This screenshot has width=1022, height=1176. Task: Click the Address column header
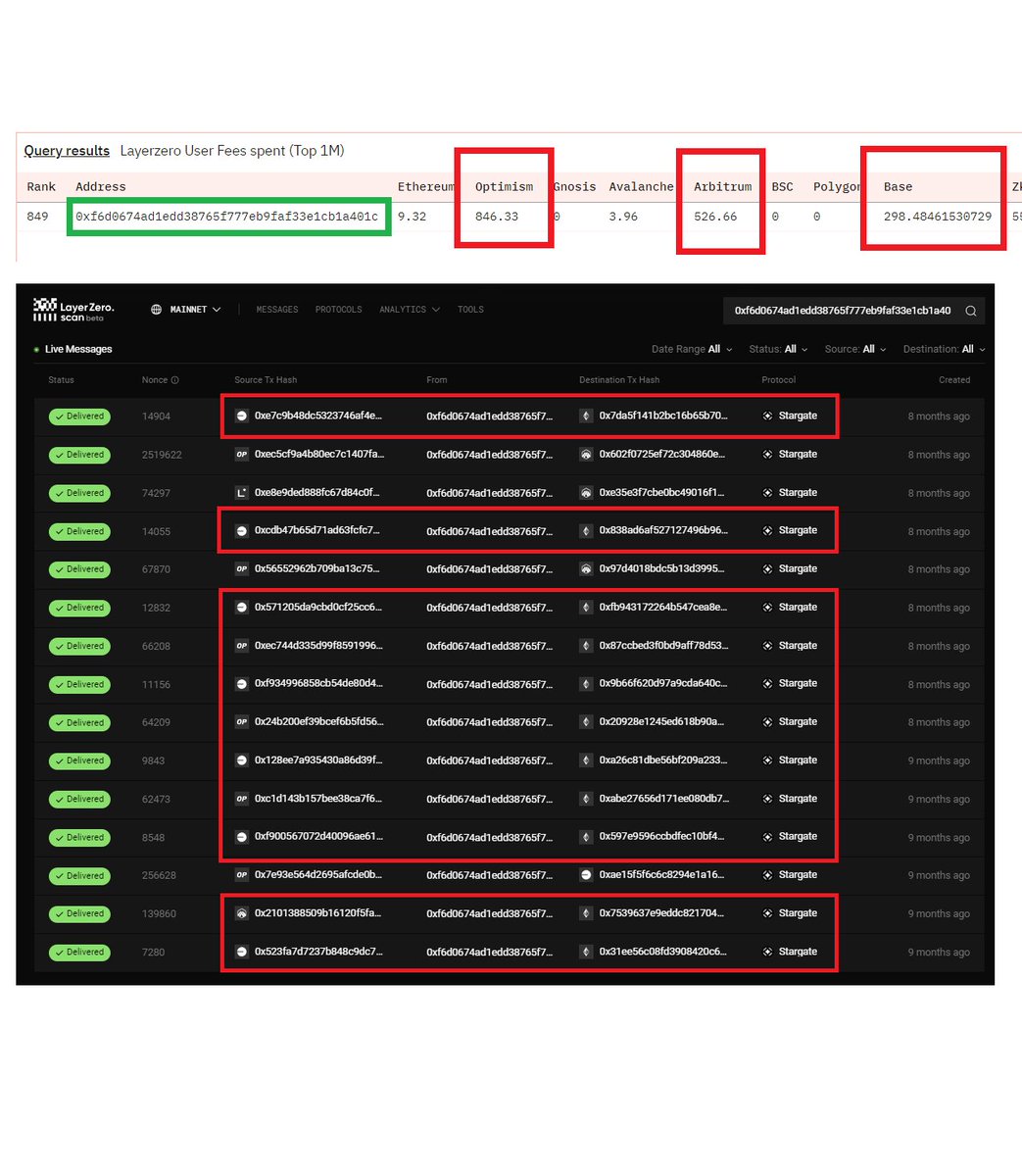click(x=101, y=186)
